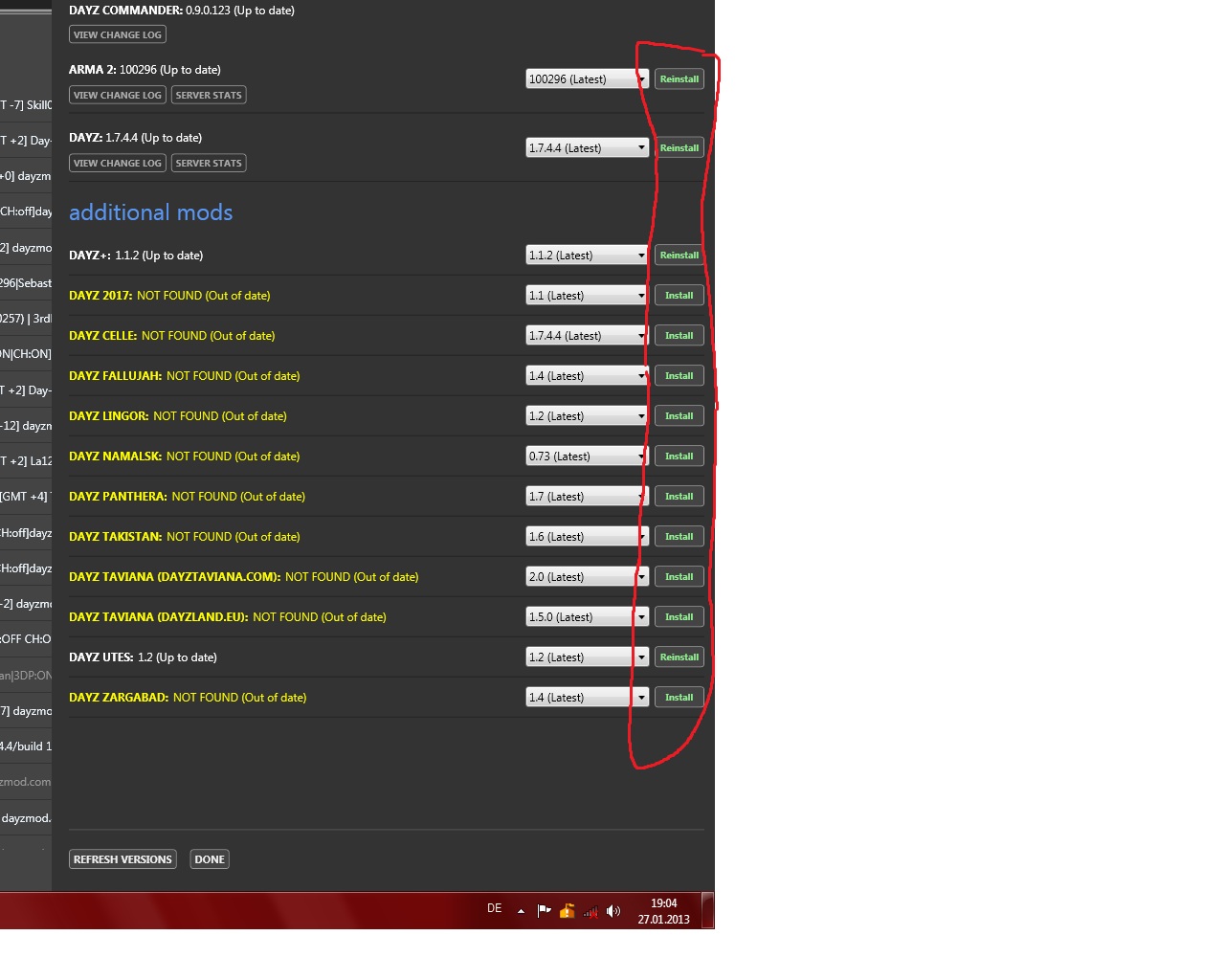Click the DE language indicator
This screenshot has height=980, width=1225.
click(494, 908)
